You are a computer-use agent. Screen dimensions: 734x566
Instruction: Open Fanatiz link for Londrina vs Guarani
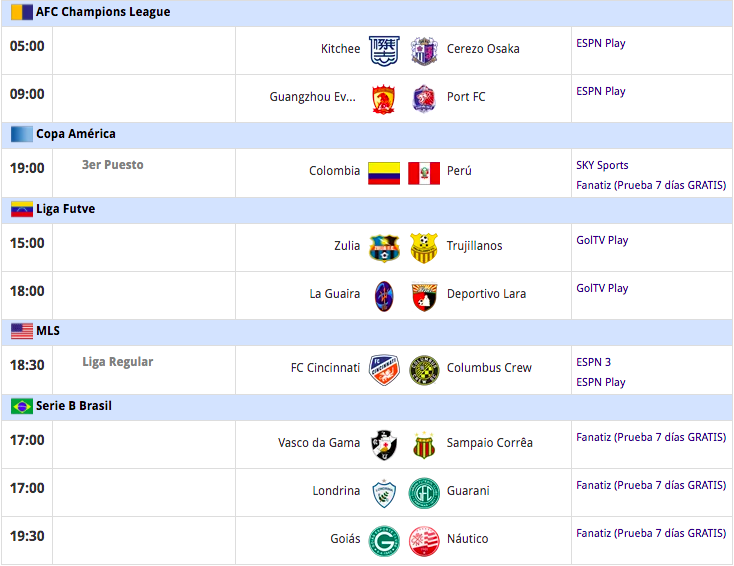(651, 485)
